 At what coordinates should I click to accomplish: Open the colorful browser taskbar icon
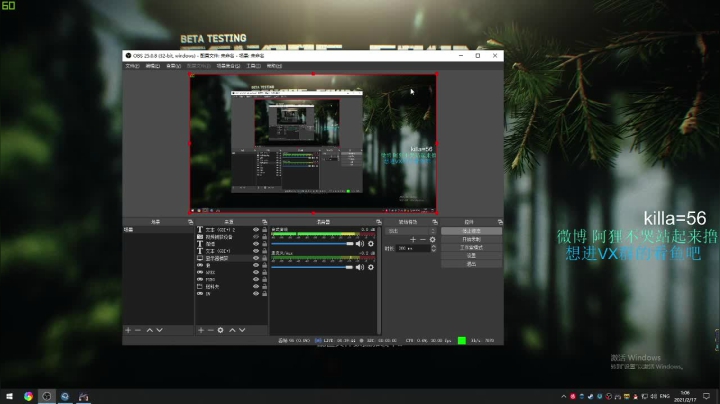pyautogui.click(x=28, y=396)
